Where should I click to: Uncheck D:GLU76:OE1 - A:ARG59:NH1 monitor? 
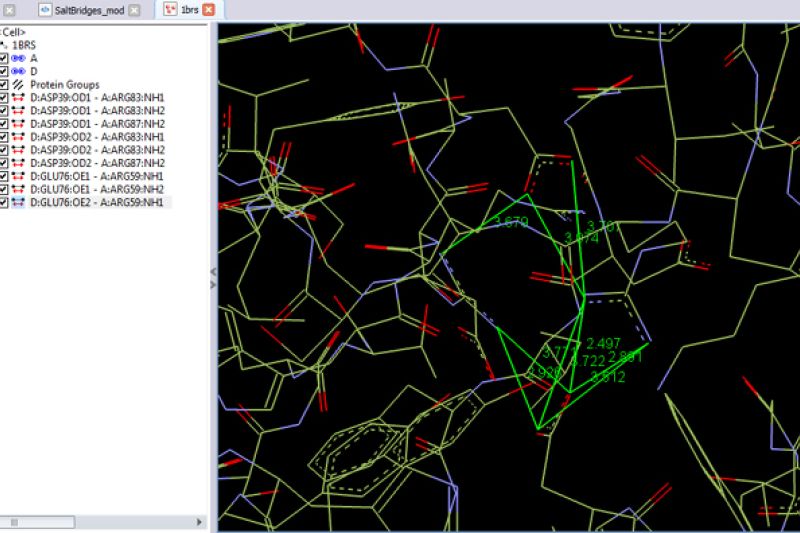click(4, 176)
